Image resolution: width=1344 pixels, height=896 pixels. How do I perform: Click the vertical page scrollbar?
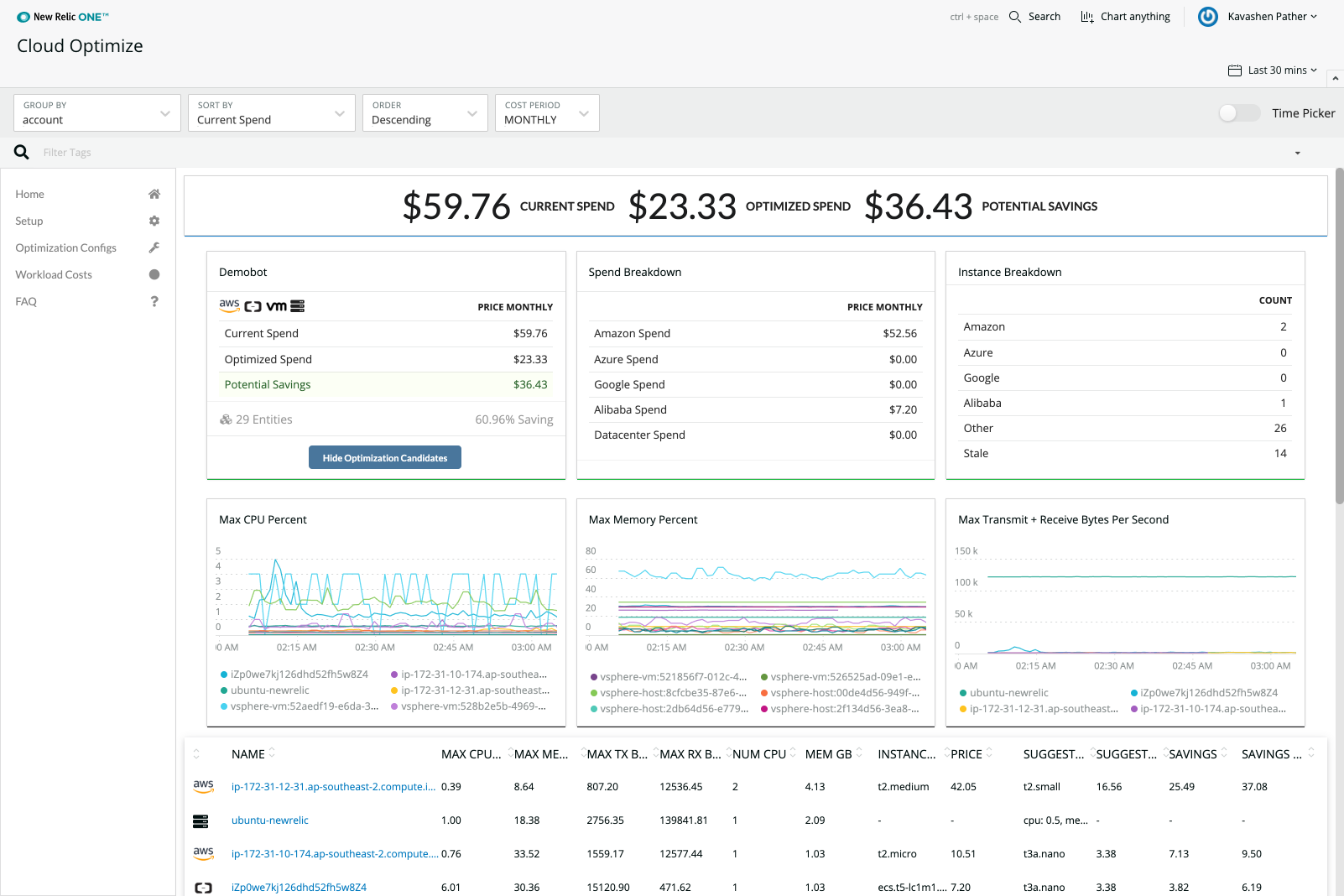(1339, 336)
